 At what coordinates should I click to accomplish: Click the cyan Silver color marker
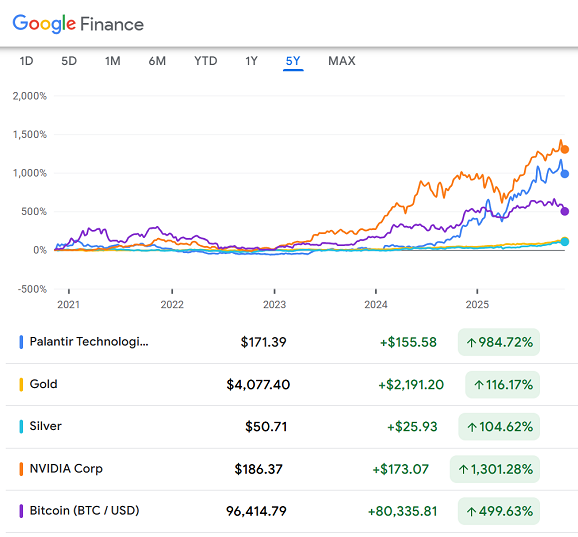point(21,427)
